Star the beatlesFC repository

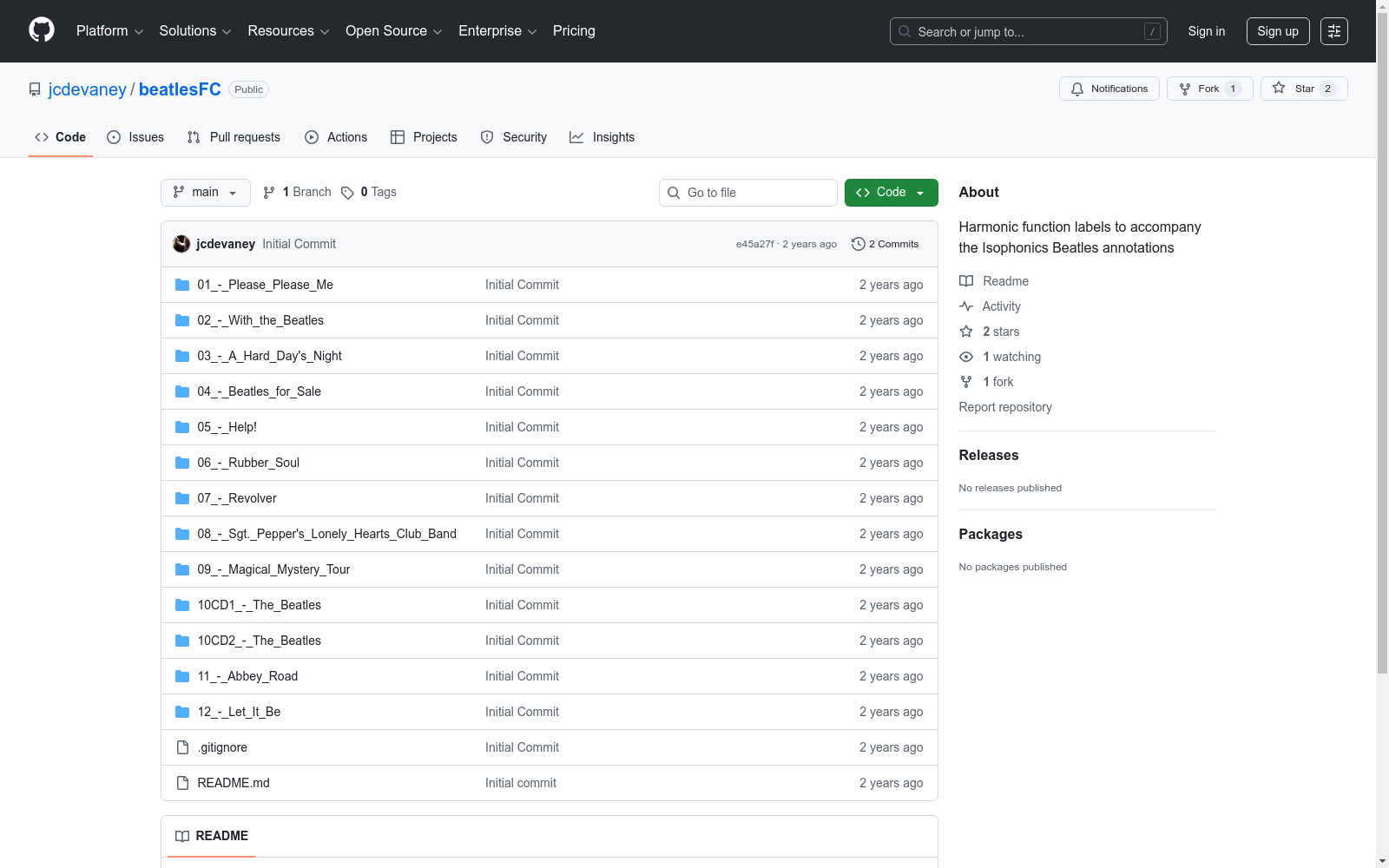[x=1304, y=89]
